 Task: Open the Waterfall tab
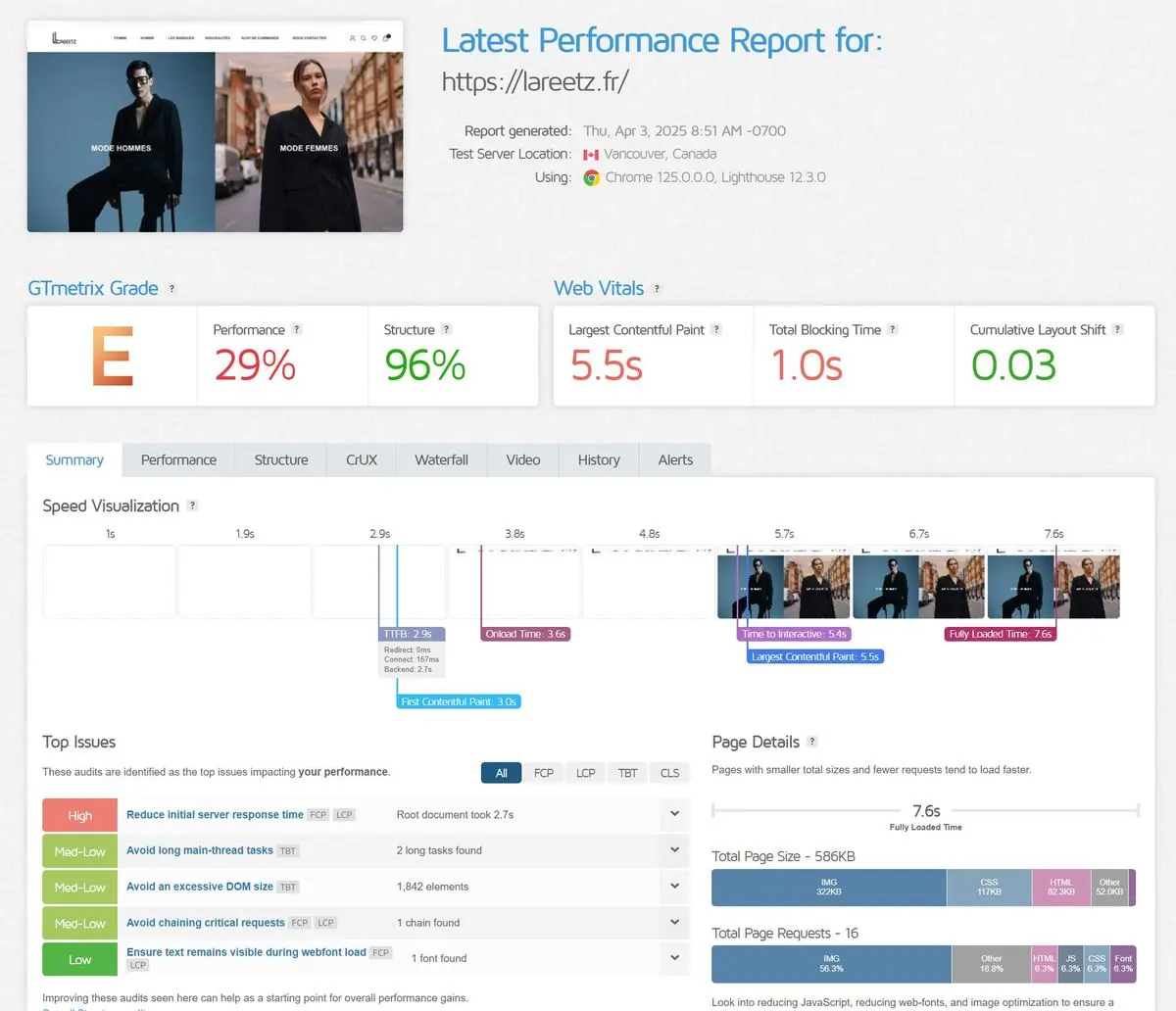441,460
